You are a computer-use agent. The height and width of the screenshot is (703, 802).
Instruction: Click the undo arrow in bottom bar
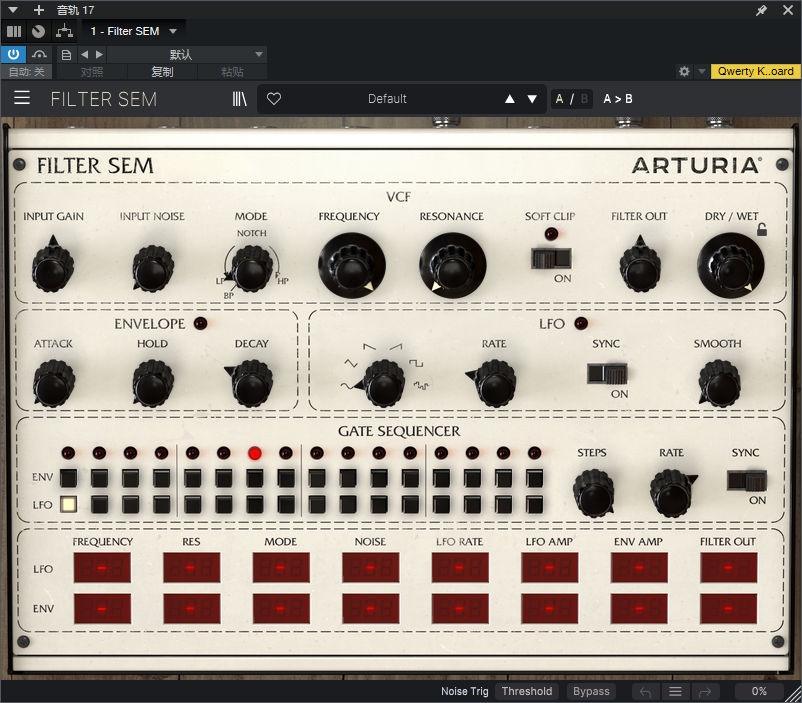[x=645, y=692]
